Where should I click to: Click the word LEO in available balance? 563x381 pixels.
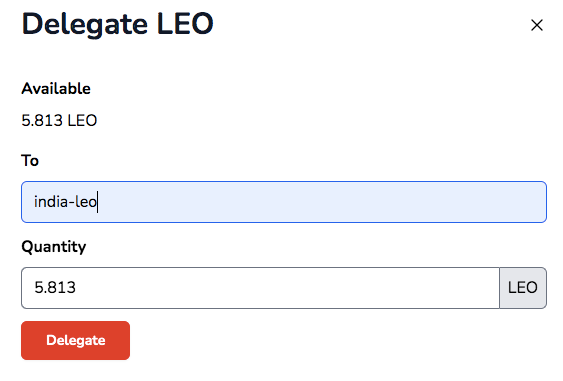[x=82, y=121]
